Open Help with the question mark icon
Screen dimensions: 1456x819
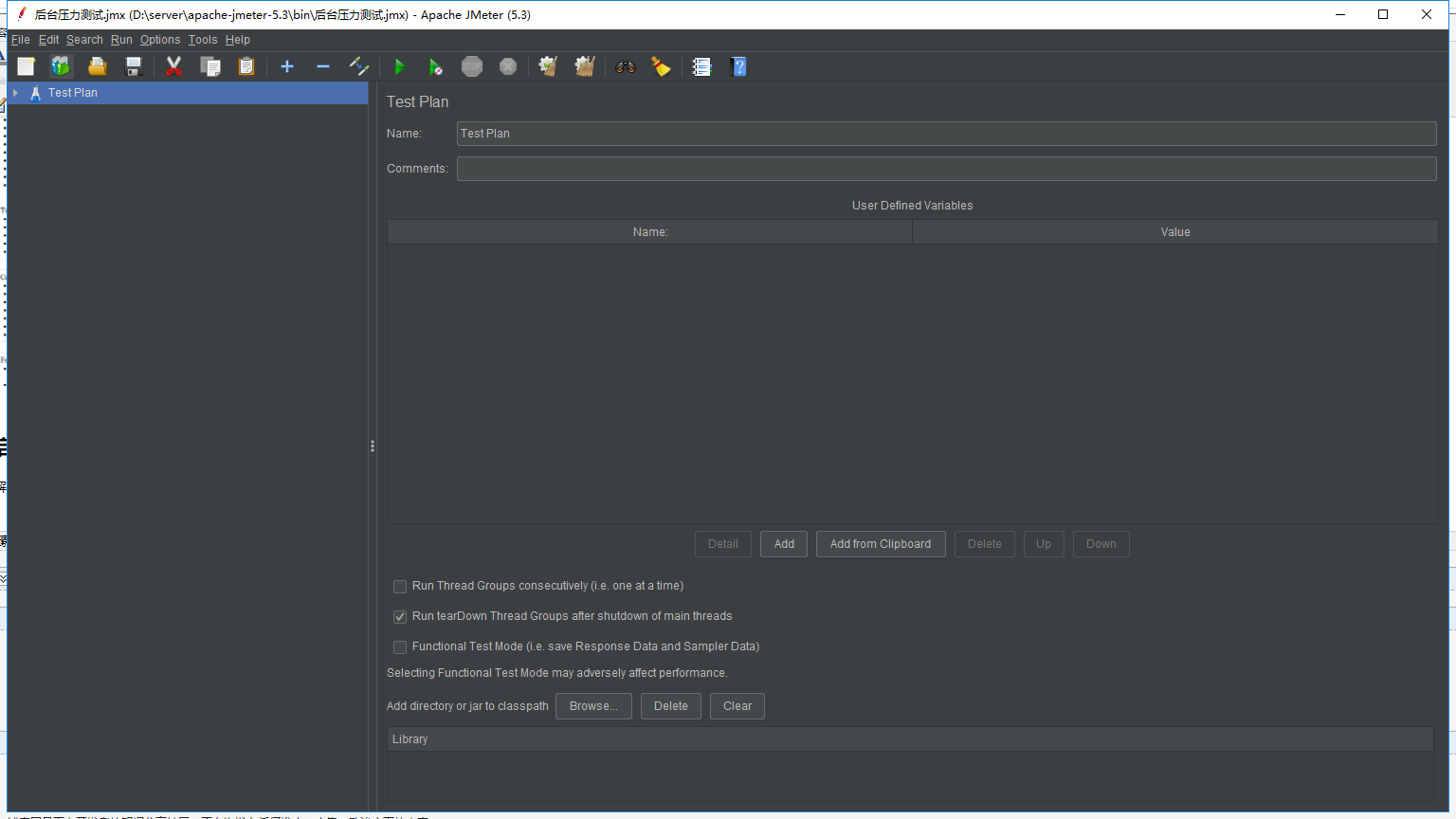(739, 66)
